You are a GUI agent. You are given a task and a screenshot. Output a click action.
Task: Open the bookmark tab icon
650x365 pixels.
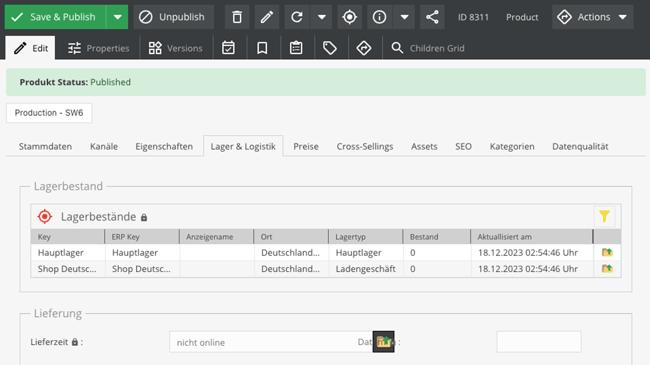click(x=262, y=48)
